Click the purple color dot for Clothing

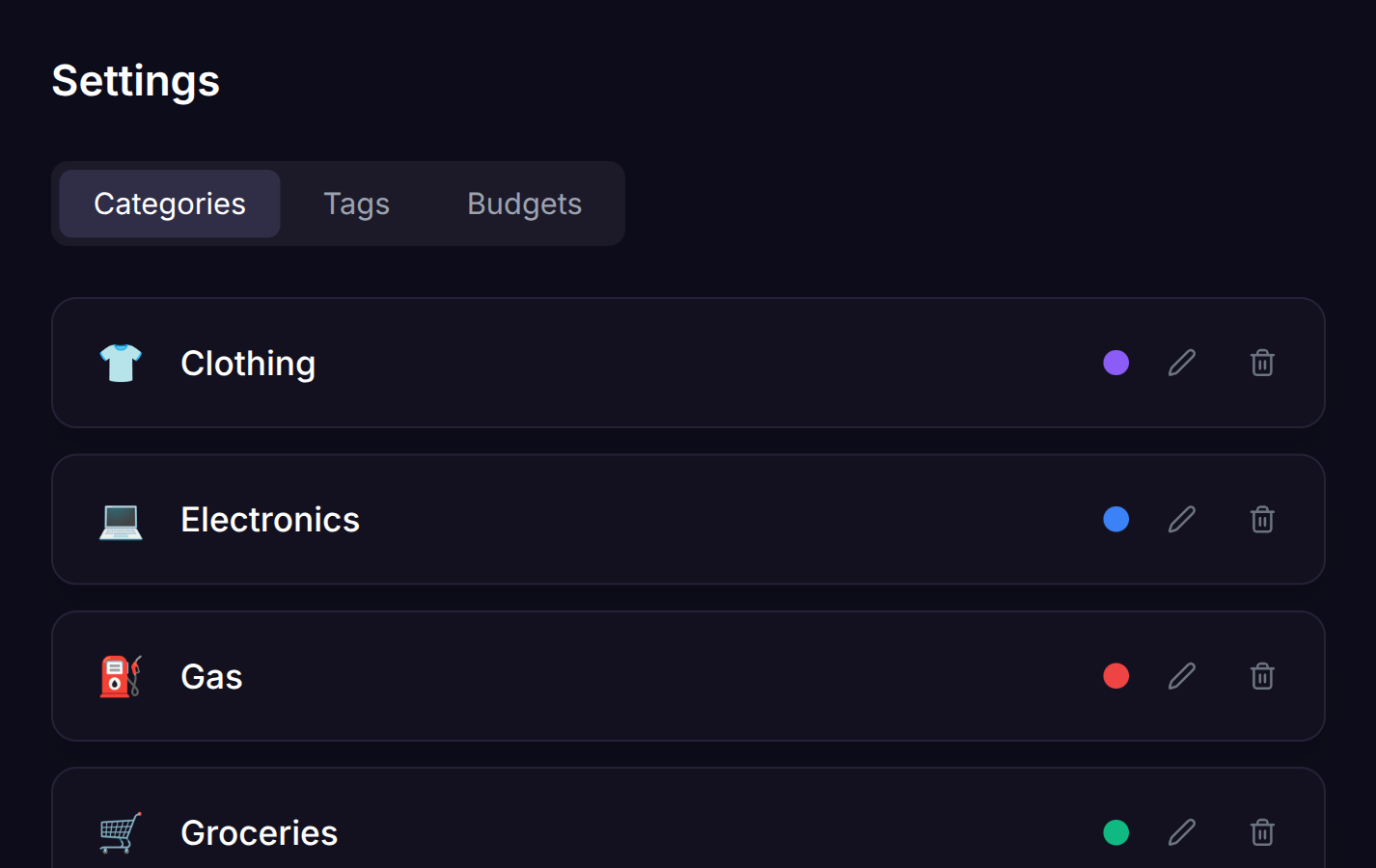[1116, 363]
